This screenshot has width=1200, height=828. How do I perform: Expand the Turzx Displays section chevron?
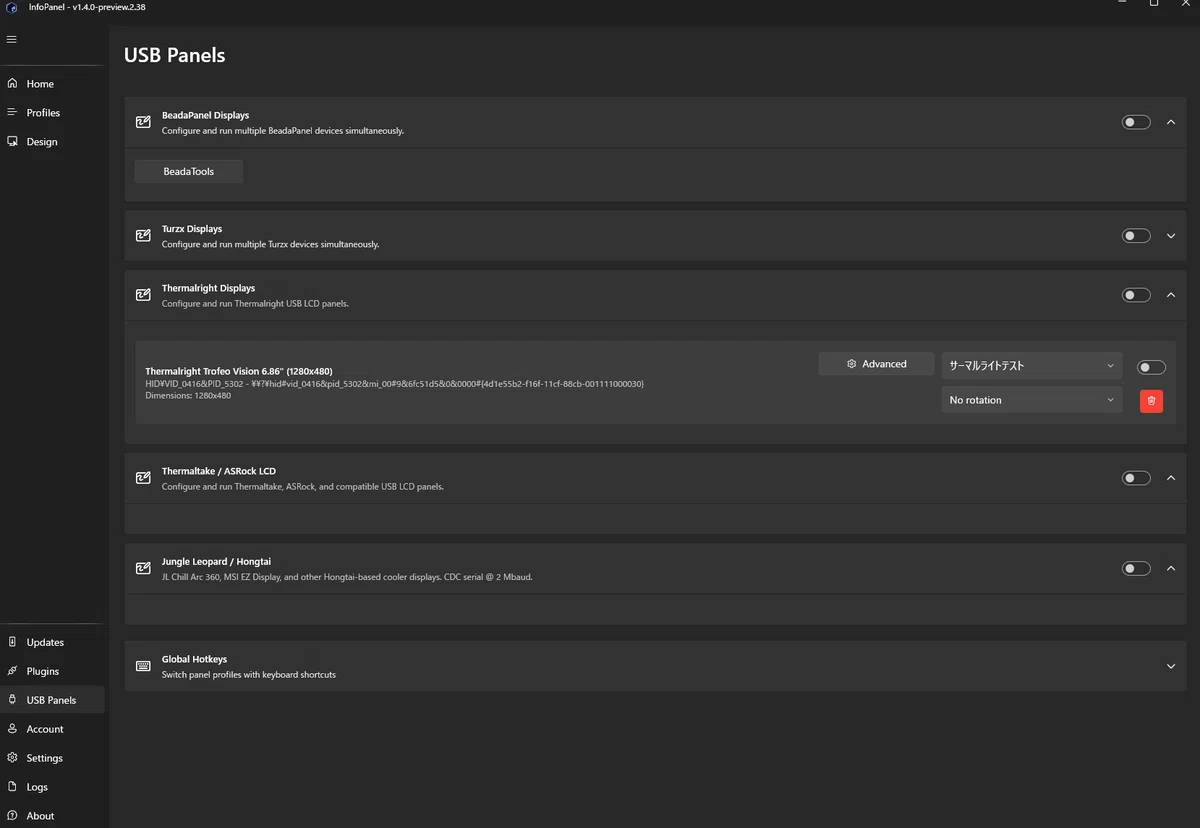pyautogui.click(x=1171, y=236)
